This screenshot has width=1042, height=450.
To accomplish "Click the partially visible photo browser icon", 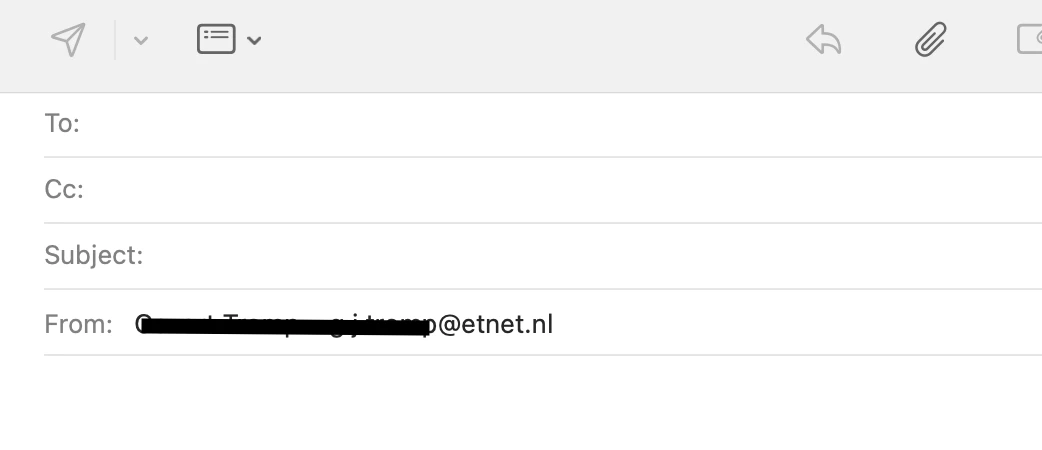I will point(1030,40).
